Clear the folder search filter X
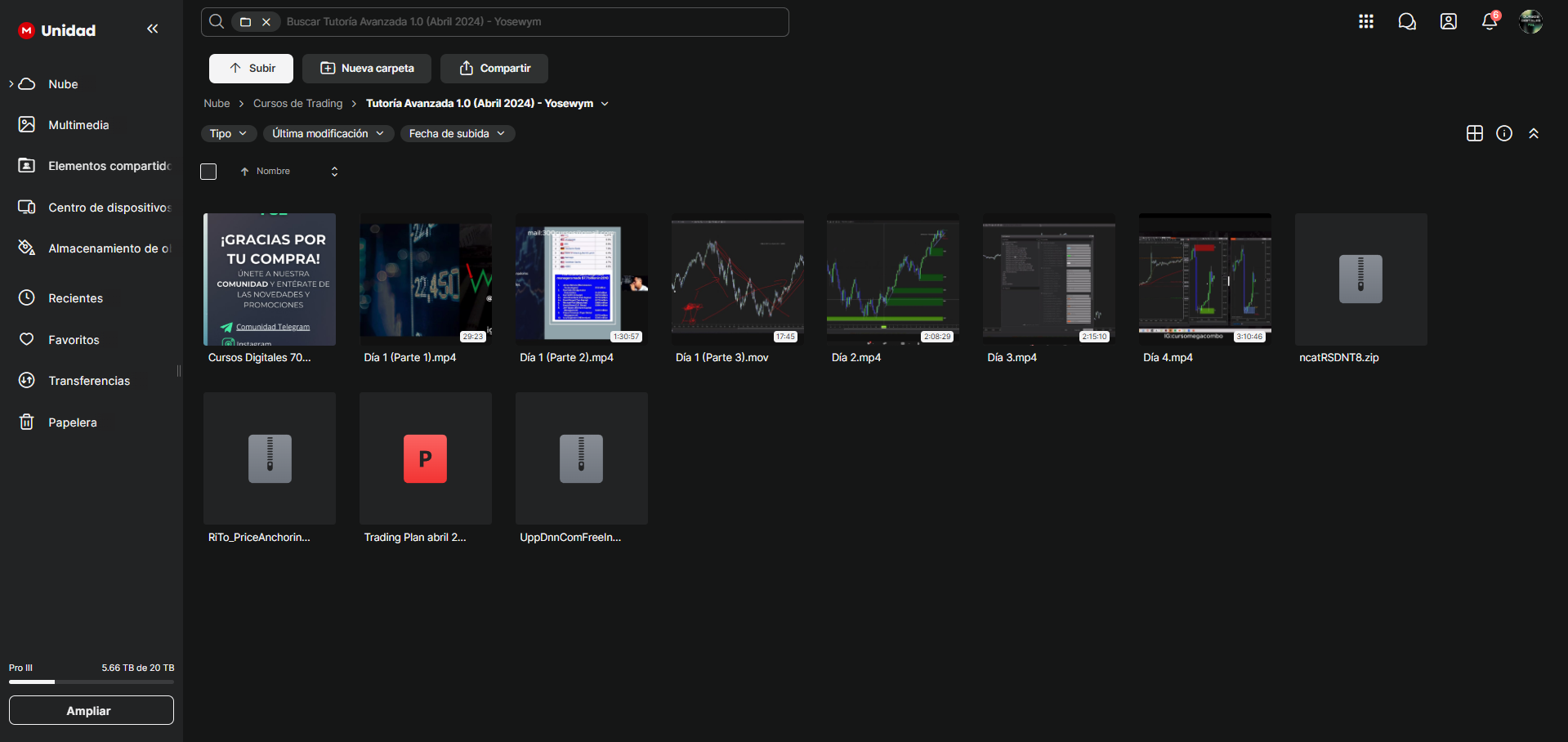Image resolution: width=1568 pixels, height=742 pixels. coord(266,22)
